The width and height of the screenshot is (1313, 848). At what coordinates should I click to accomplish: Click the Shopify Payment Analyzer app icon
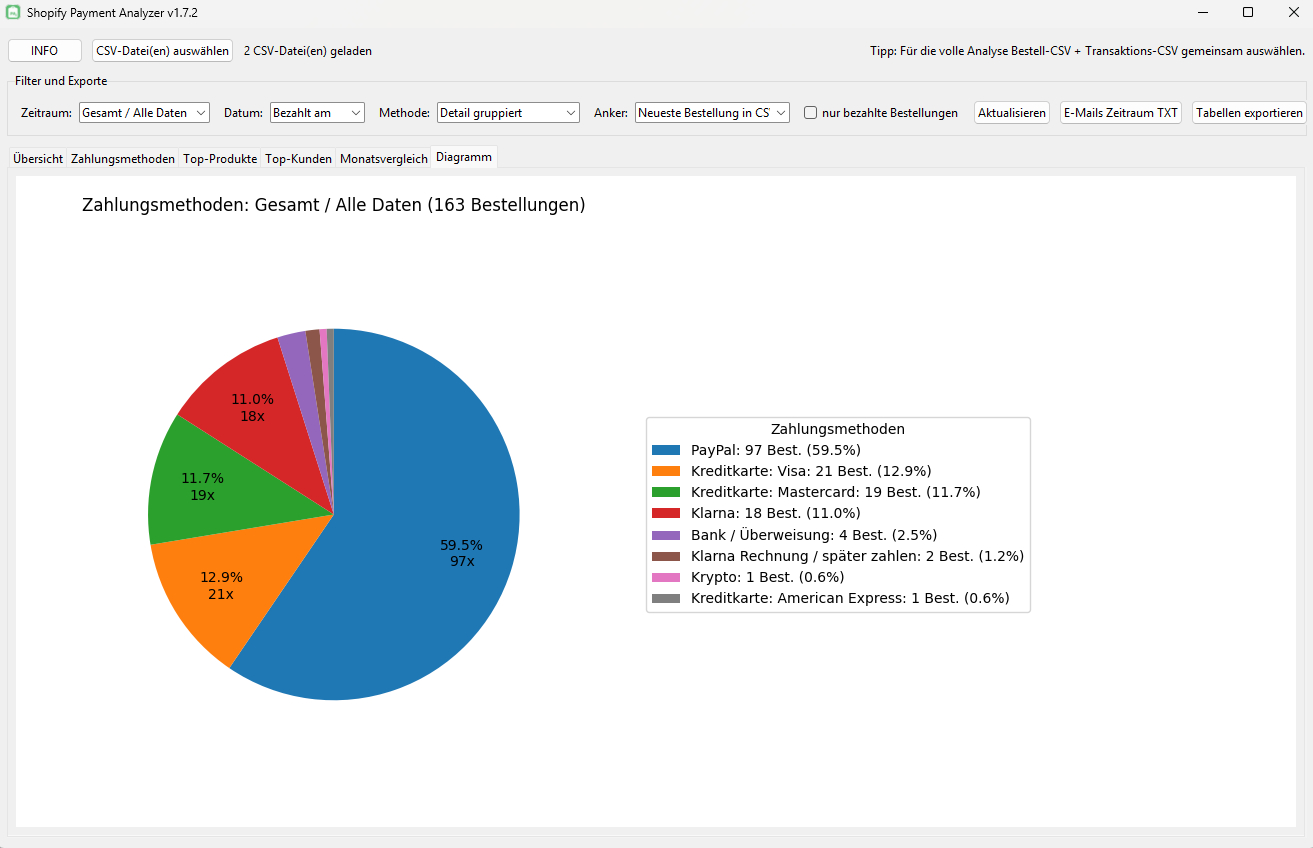(x=13, y=12)
